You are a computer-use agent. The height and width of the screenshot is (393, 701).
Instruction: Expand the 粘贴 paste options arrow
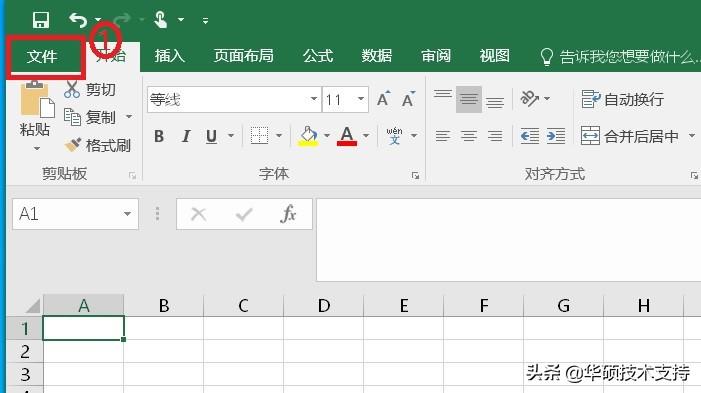[x=37, y=148]
